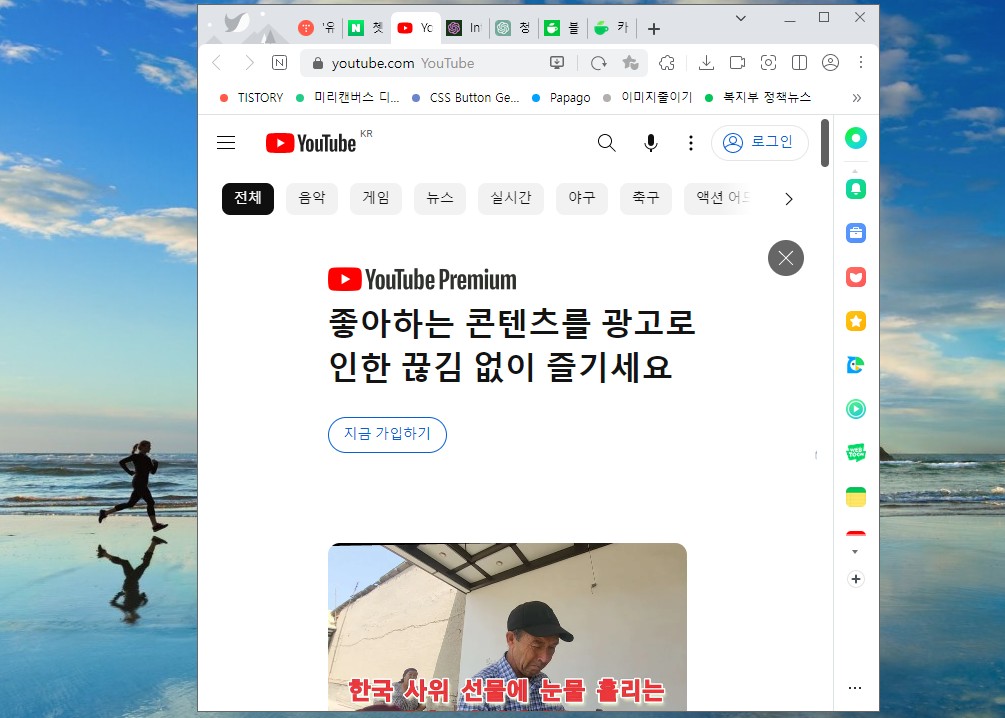
Task: Reload the page
Action: [599, 63]
